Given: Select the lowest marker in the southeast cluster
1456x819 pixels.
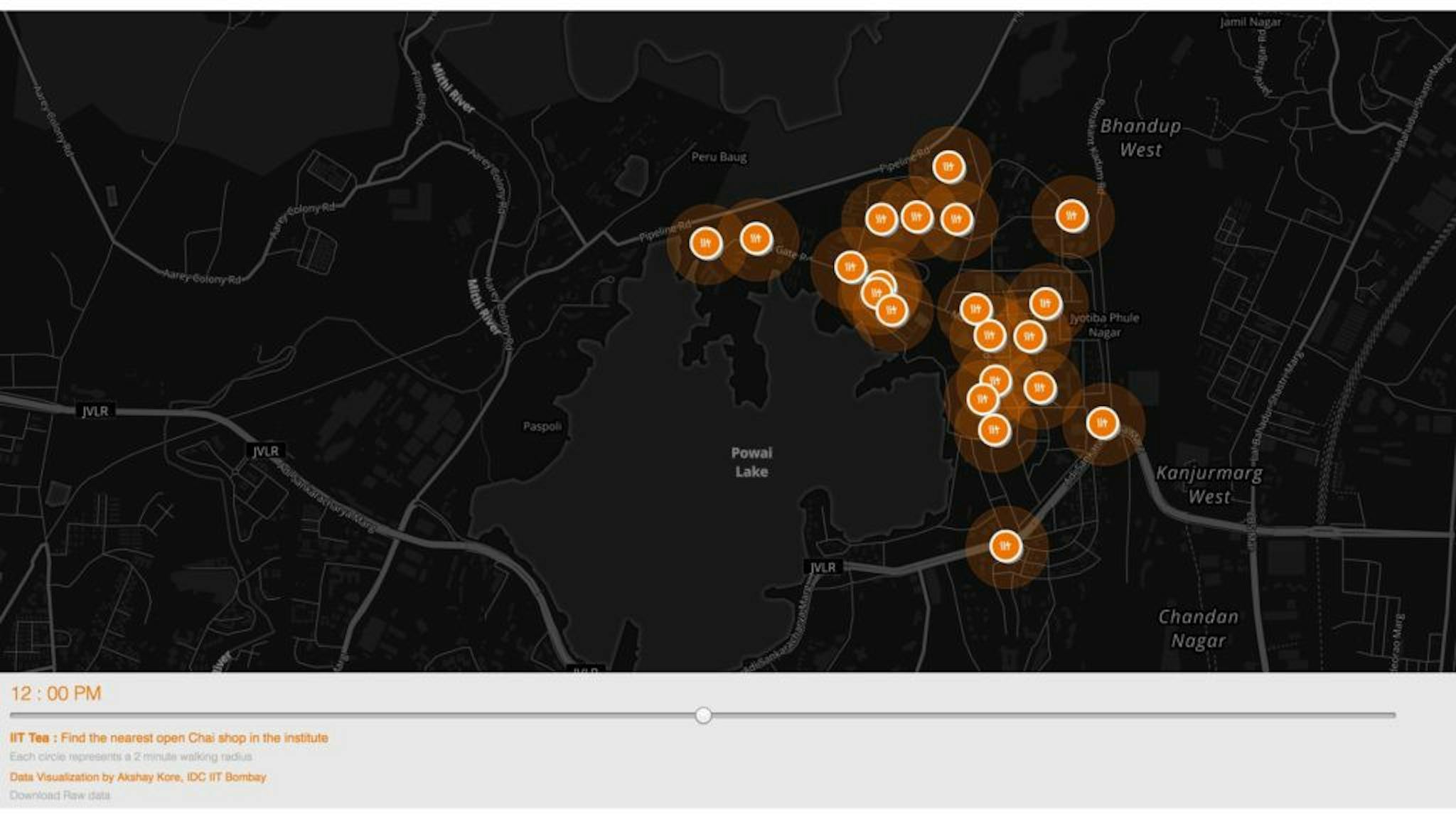Looking at the screenshot, I should pyautogui.click(x=994, y=429).
